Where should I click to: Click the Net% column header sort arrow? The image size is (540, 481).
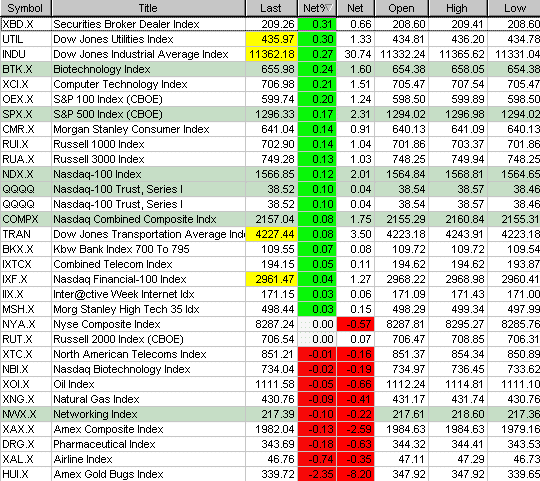(329, 8)
